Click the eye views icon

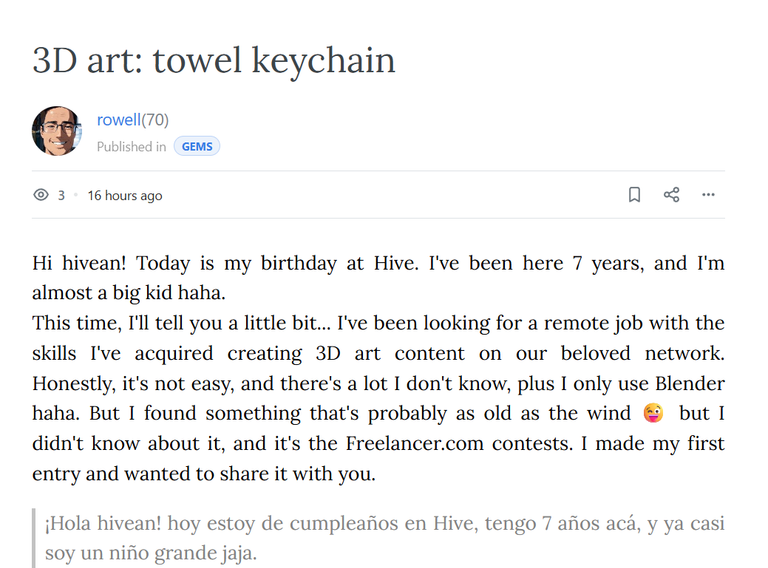click(41, 195)
